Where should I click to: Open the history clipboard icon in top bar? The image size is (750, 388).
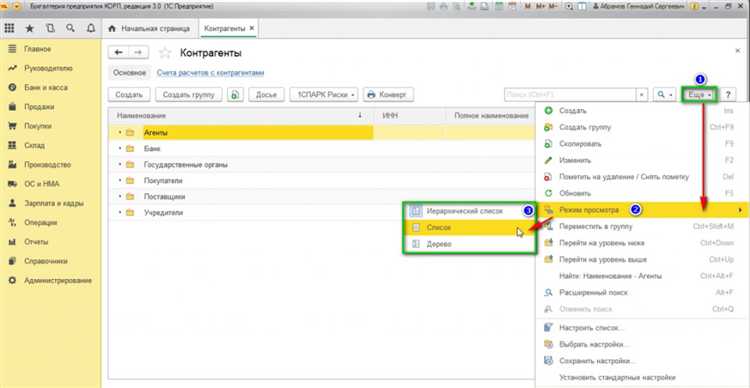[50, 29]
